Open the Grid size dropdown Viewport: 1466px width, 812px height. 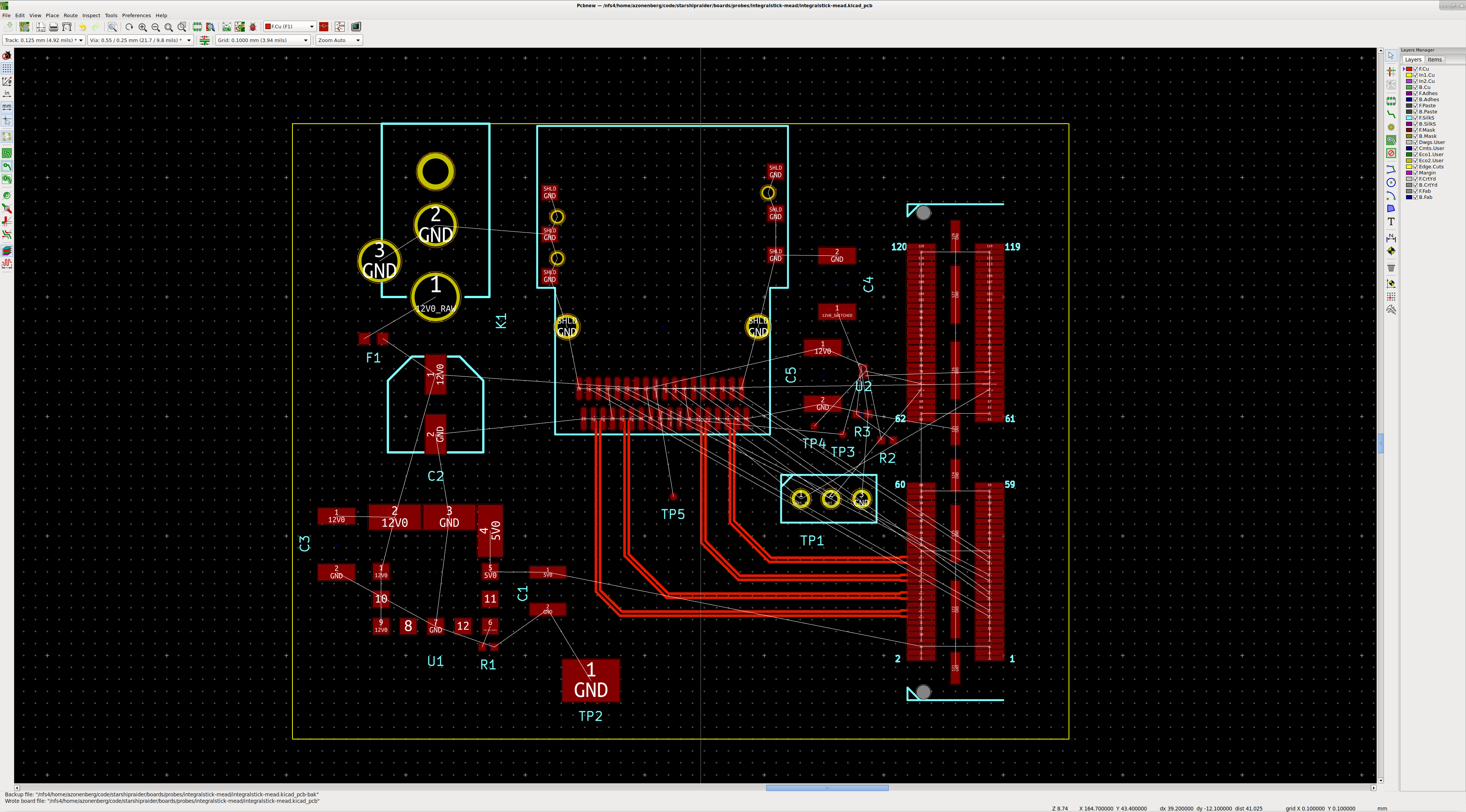tap(263, 40)
